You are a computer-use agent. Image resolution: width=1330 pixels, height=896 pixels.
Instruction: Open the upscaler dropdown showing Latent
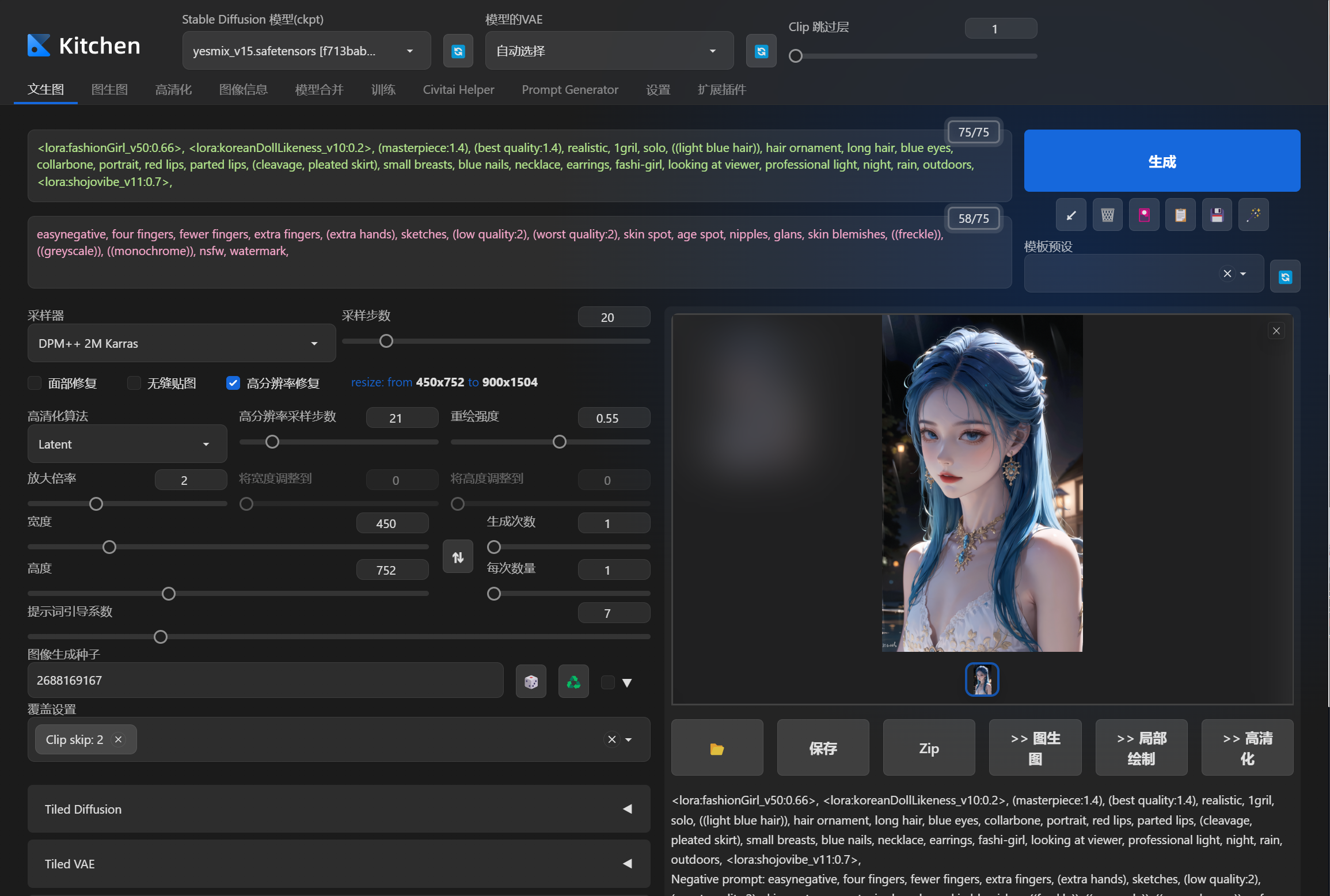127,444
